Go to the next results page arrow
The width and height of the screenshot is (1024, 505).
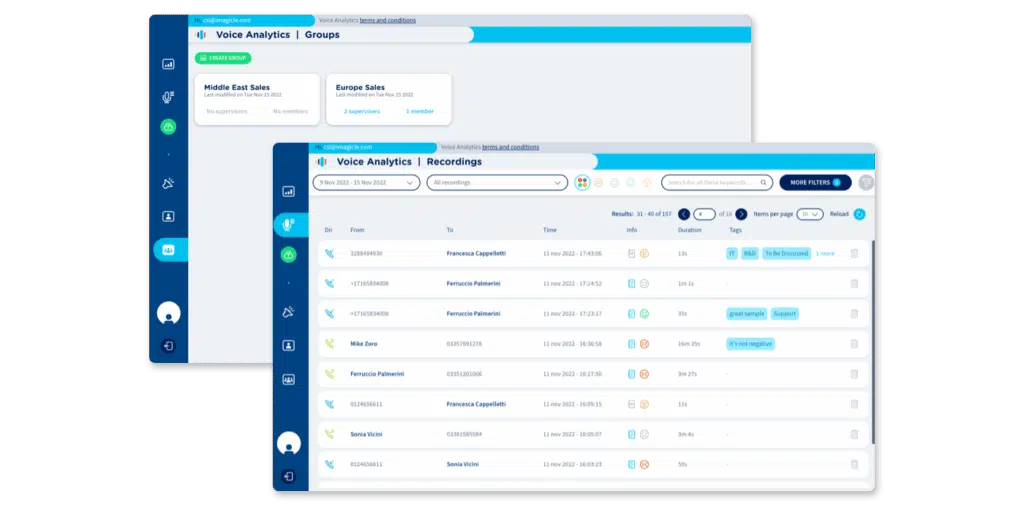[740, 214]
